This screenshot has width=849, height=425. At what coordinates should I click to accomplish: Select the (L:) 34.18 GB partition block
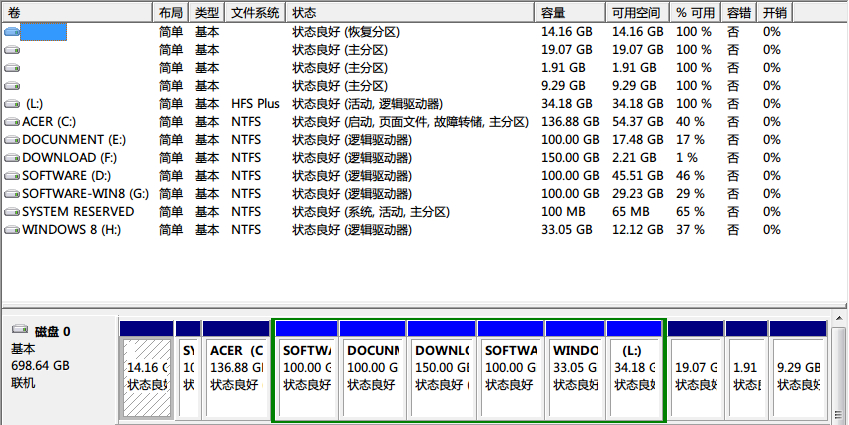(x=634, y=370)
